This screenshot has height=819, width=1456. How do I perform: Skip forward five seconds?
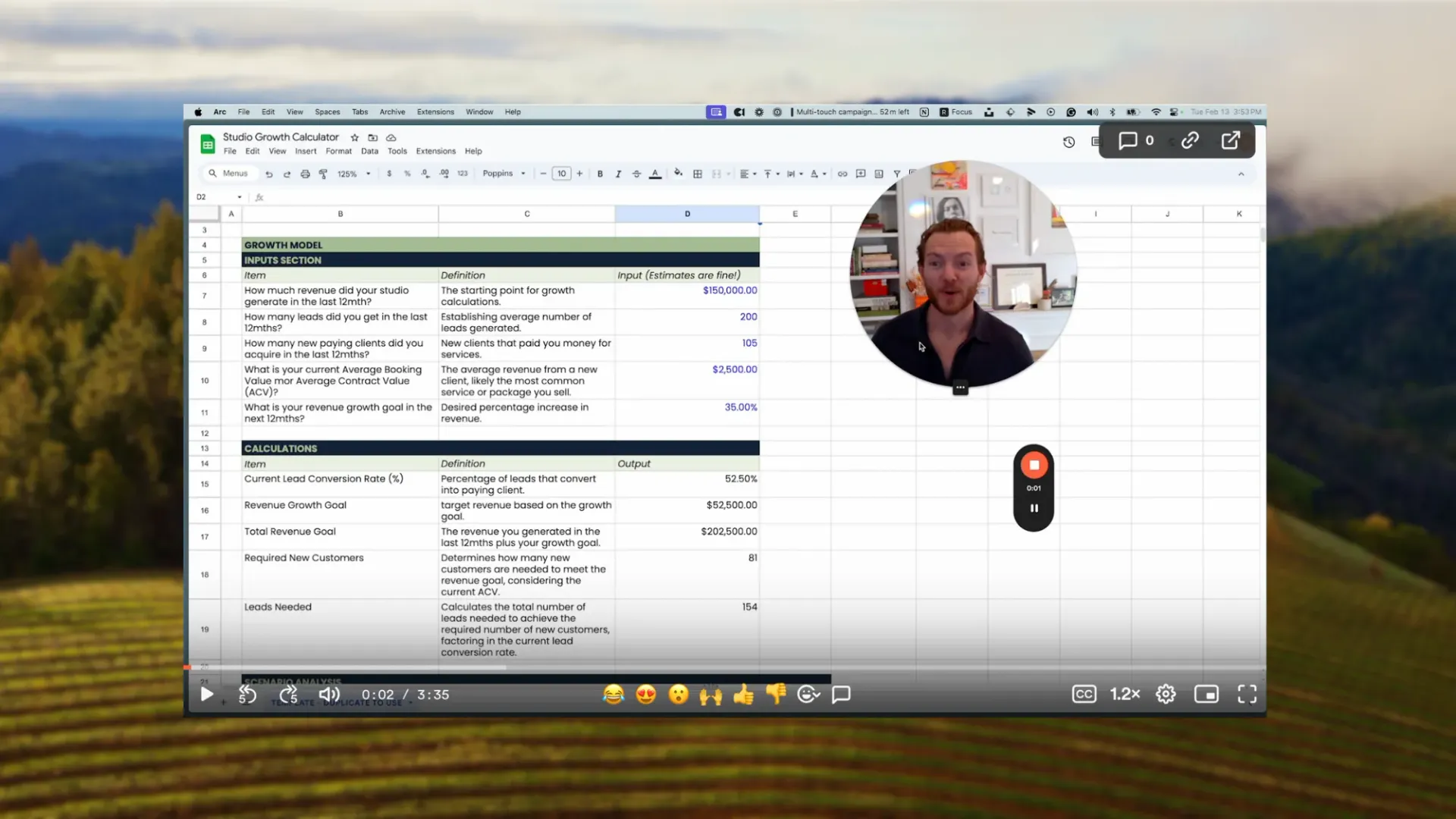point(288,694)
